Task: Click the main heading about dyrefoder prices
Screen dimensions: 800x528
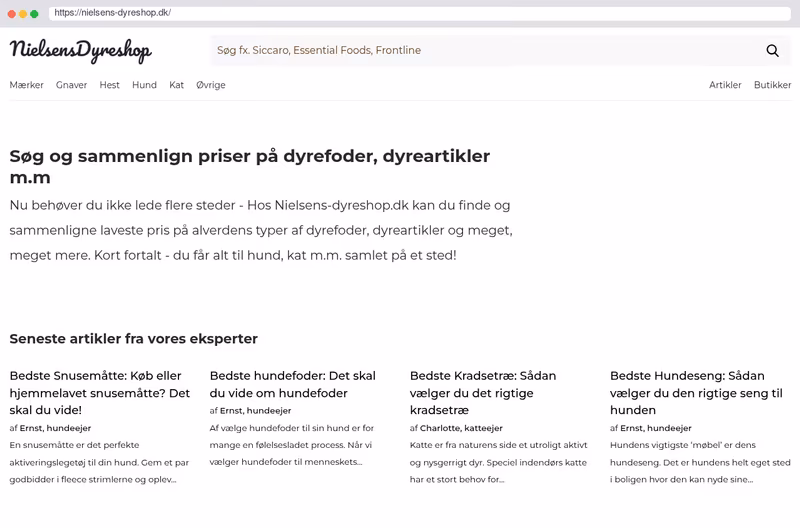Action: click(x=249, y=166)
